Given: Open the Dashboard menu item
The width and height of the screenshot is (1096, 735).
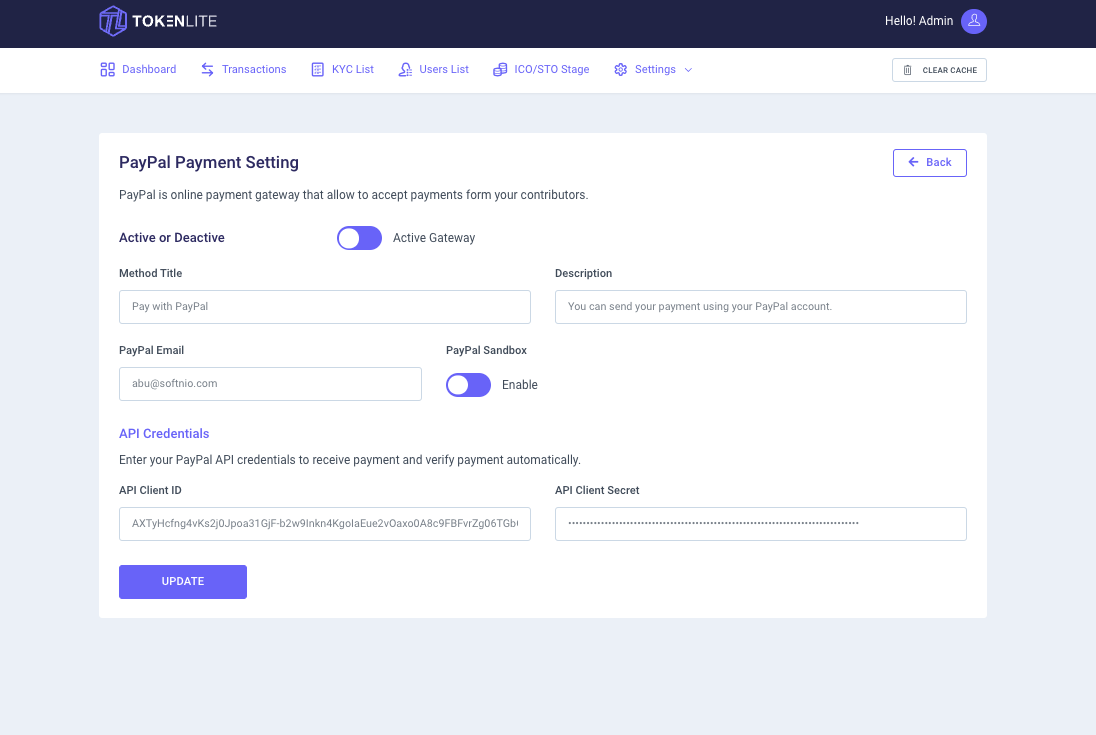Looking at the screenshot, I should click(x=138, y=69).
